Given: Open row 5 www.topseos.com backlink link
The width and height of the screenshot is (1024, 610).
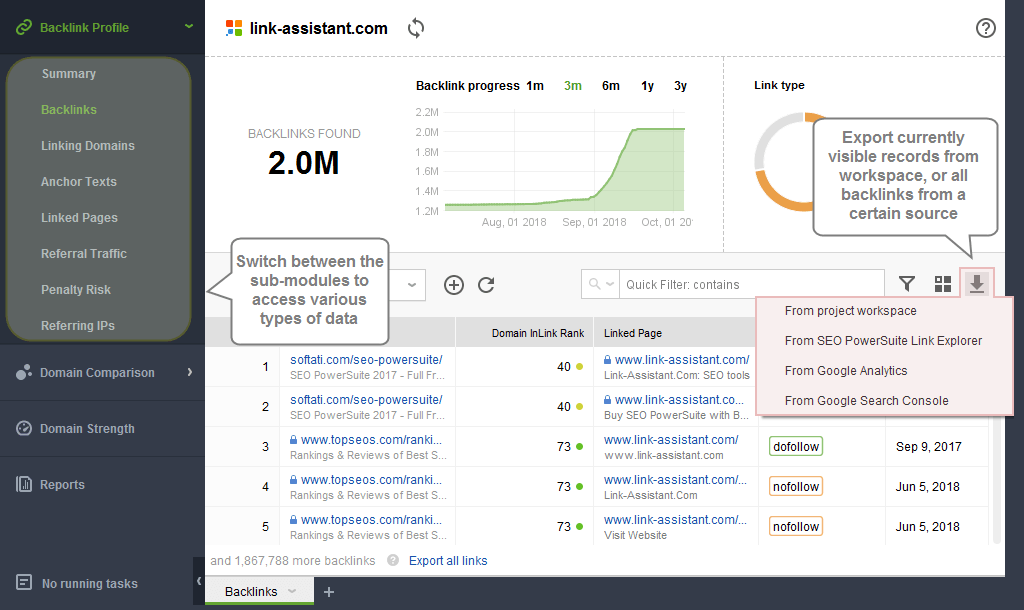Looking at the screenshot, I should [371, 520].
